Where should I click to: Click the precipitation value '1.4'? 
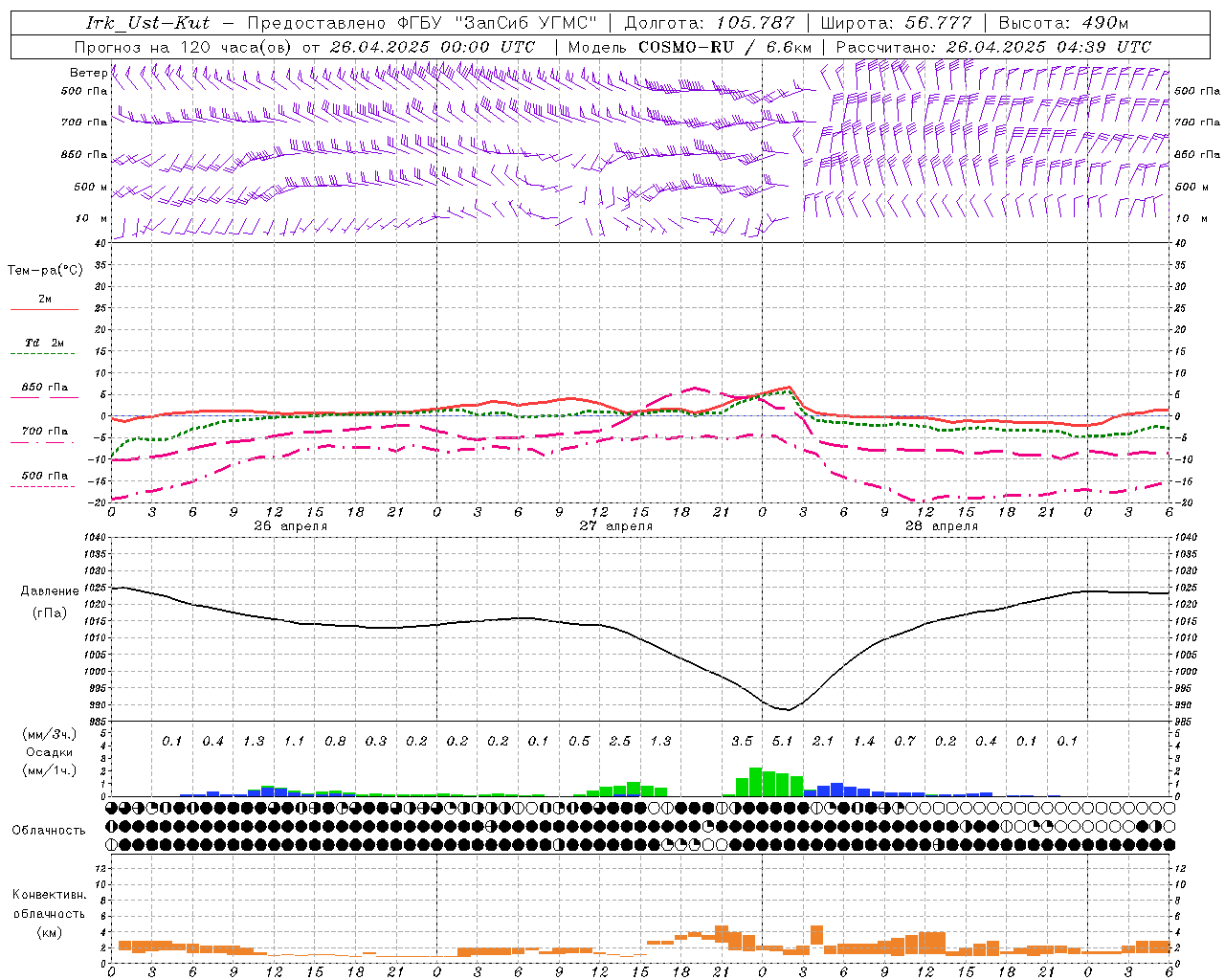pyautogui.click(x=863, y=741)
